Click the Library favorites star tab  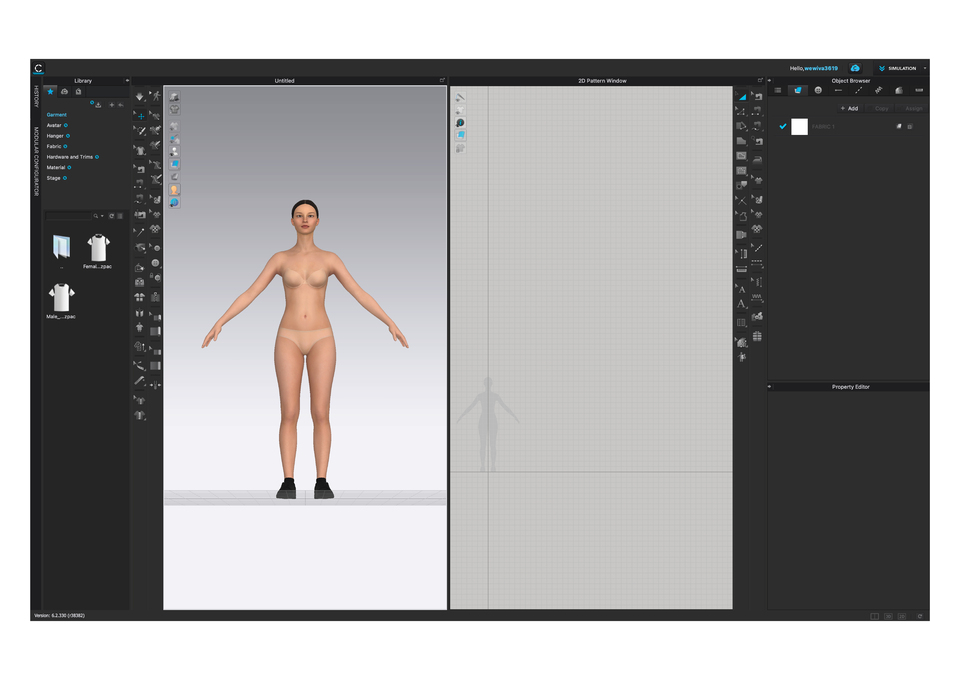51,91
